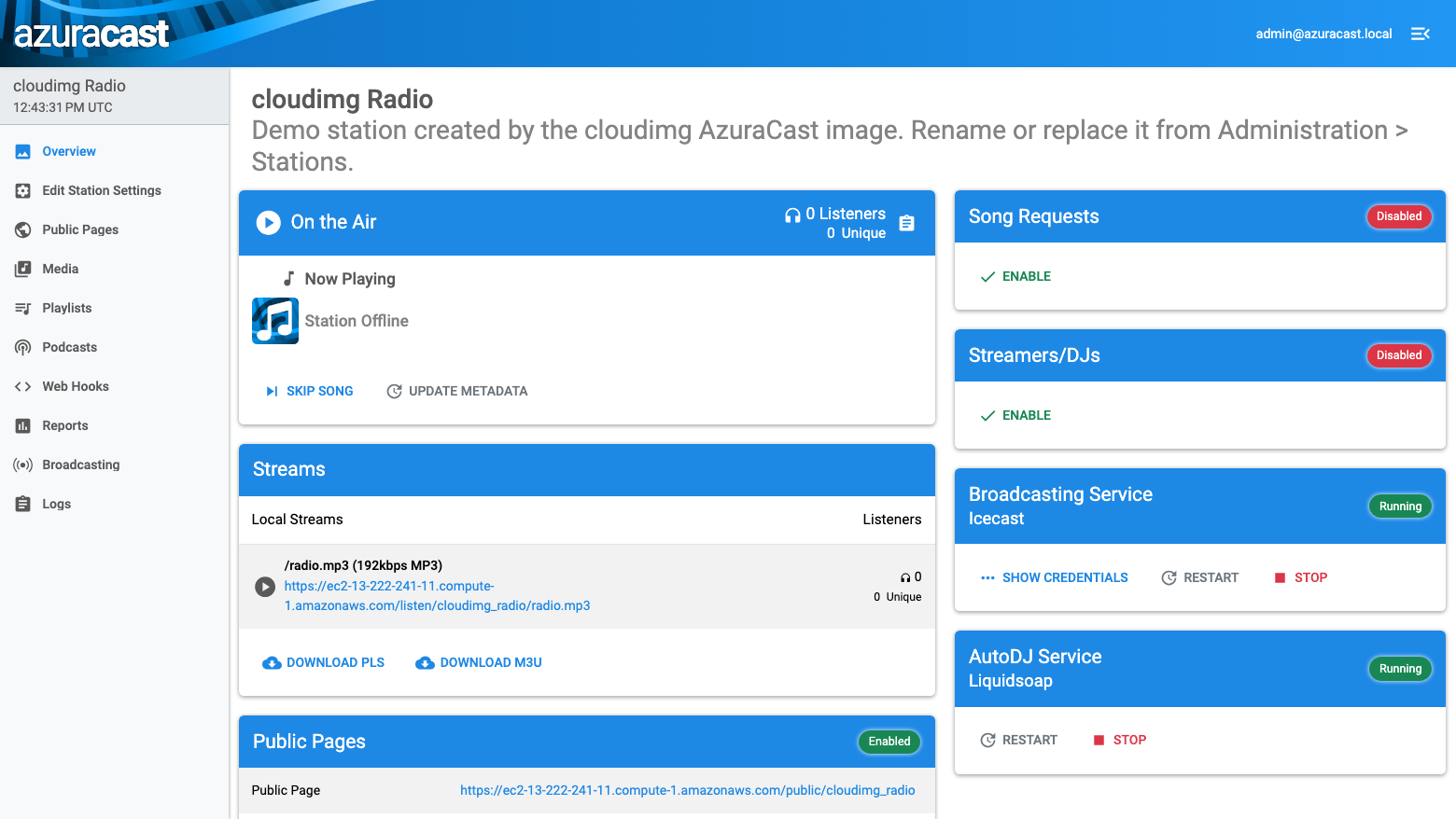Click the Station Offline text
1456x819 pixels.
[357, 321]
